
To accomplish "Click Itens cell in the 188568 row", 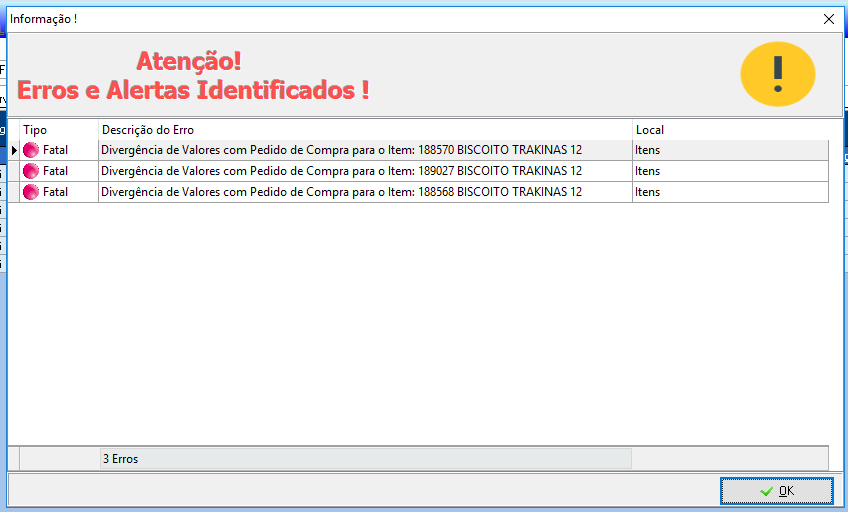I will point(730,192).
